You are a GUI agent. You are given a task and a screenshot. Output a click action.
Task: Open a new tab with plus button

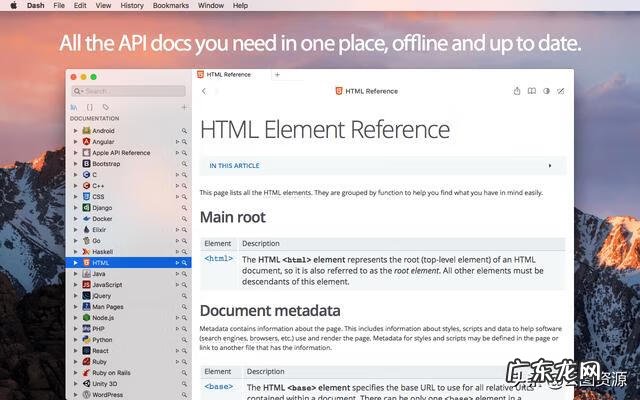(277, 75)
